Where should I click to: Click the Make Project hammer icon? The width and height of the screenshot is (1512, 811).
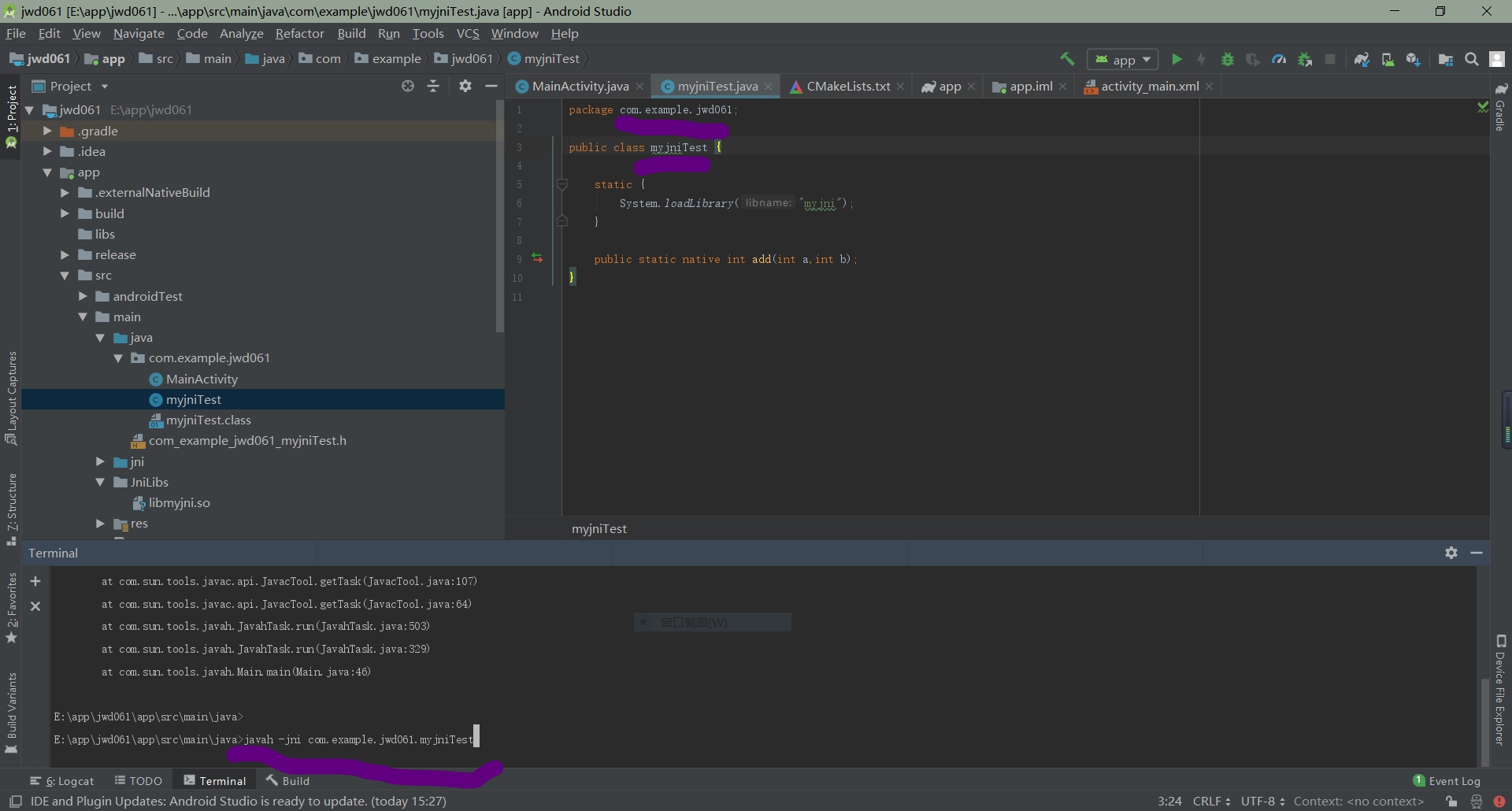tap(1067, 59)
